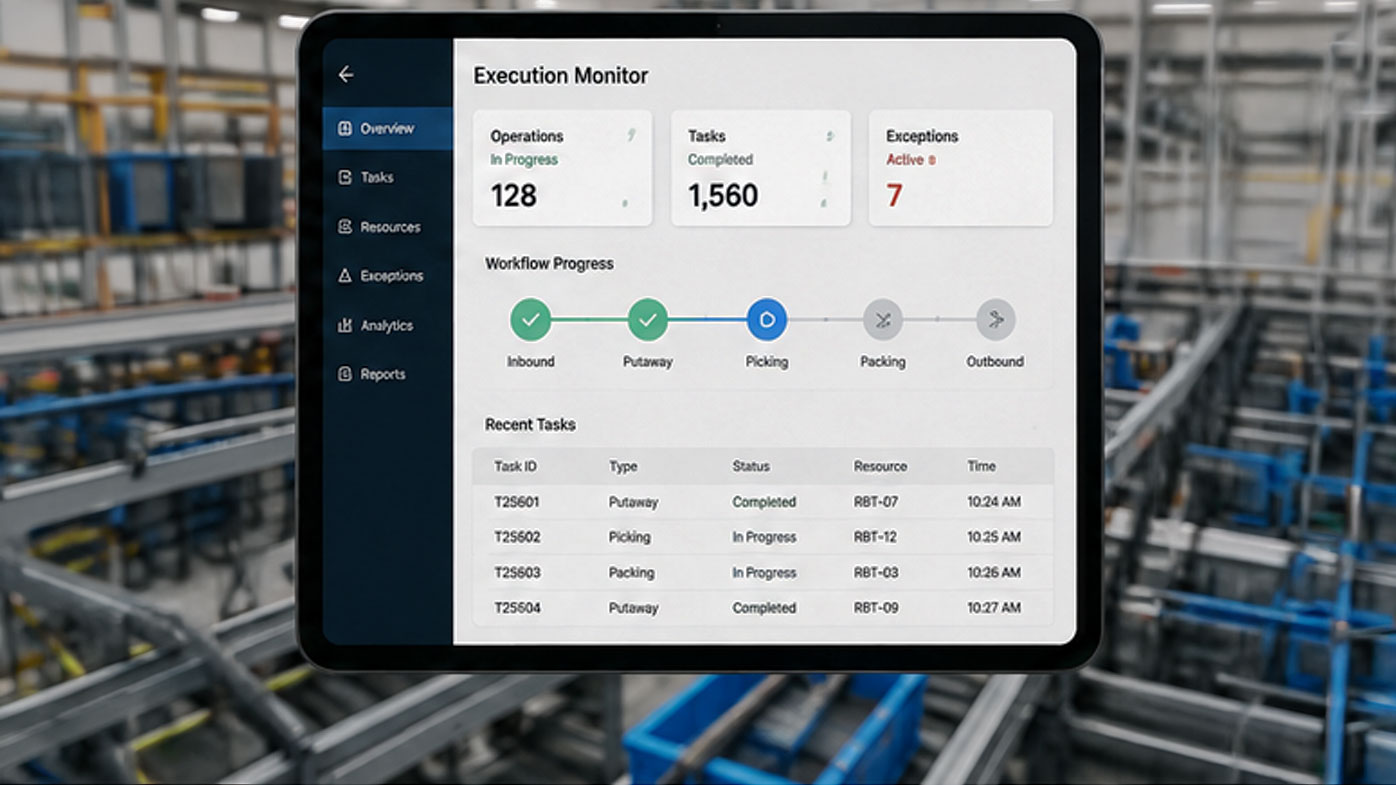Click the Resources sidebar icon

pyautogui.click(x=345, y=227)
